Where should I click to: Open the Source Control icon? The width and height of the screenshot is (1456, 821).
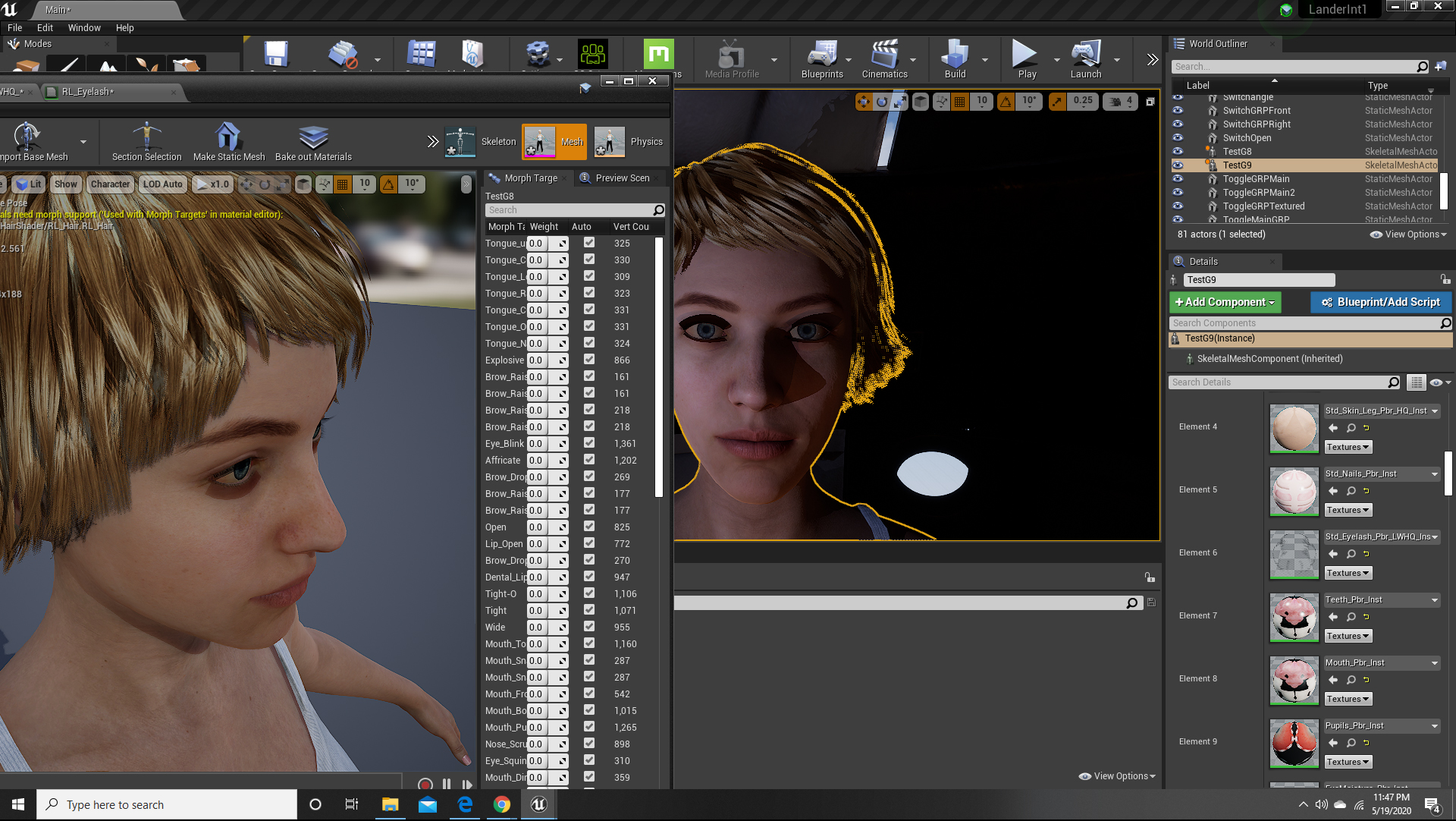pyautogui.click(x=343, y=55)
